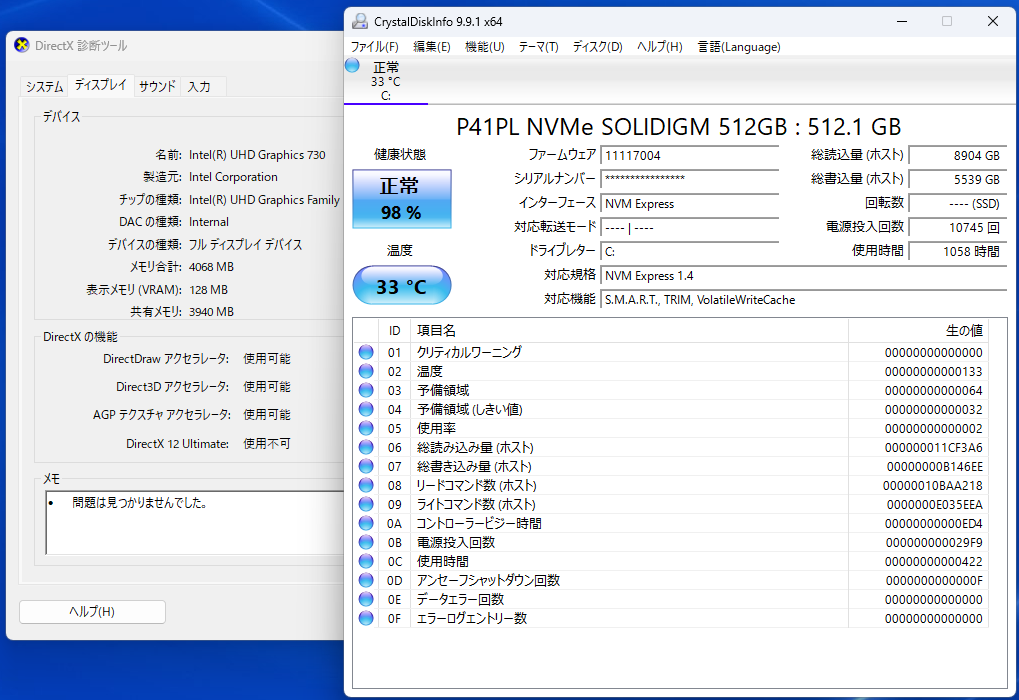Viewport: 1019px width, 700px height.
Task: Click status orb for ID 08 リードコマンド数
Action: click(366, 486)
